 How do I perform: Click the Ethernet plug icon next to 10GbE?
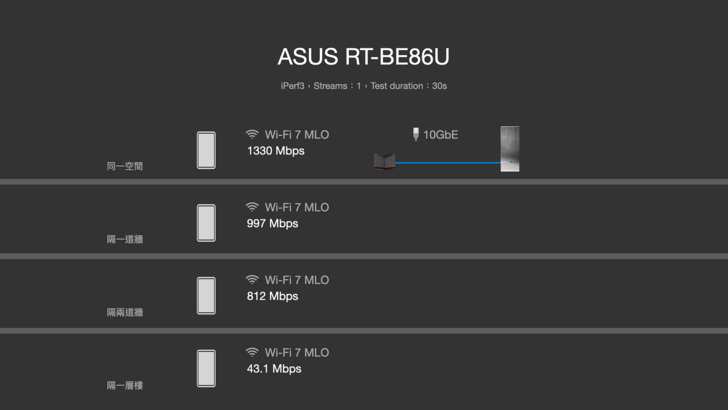tap(416, 134)
